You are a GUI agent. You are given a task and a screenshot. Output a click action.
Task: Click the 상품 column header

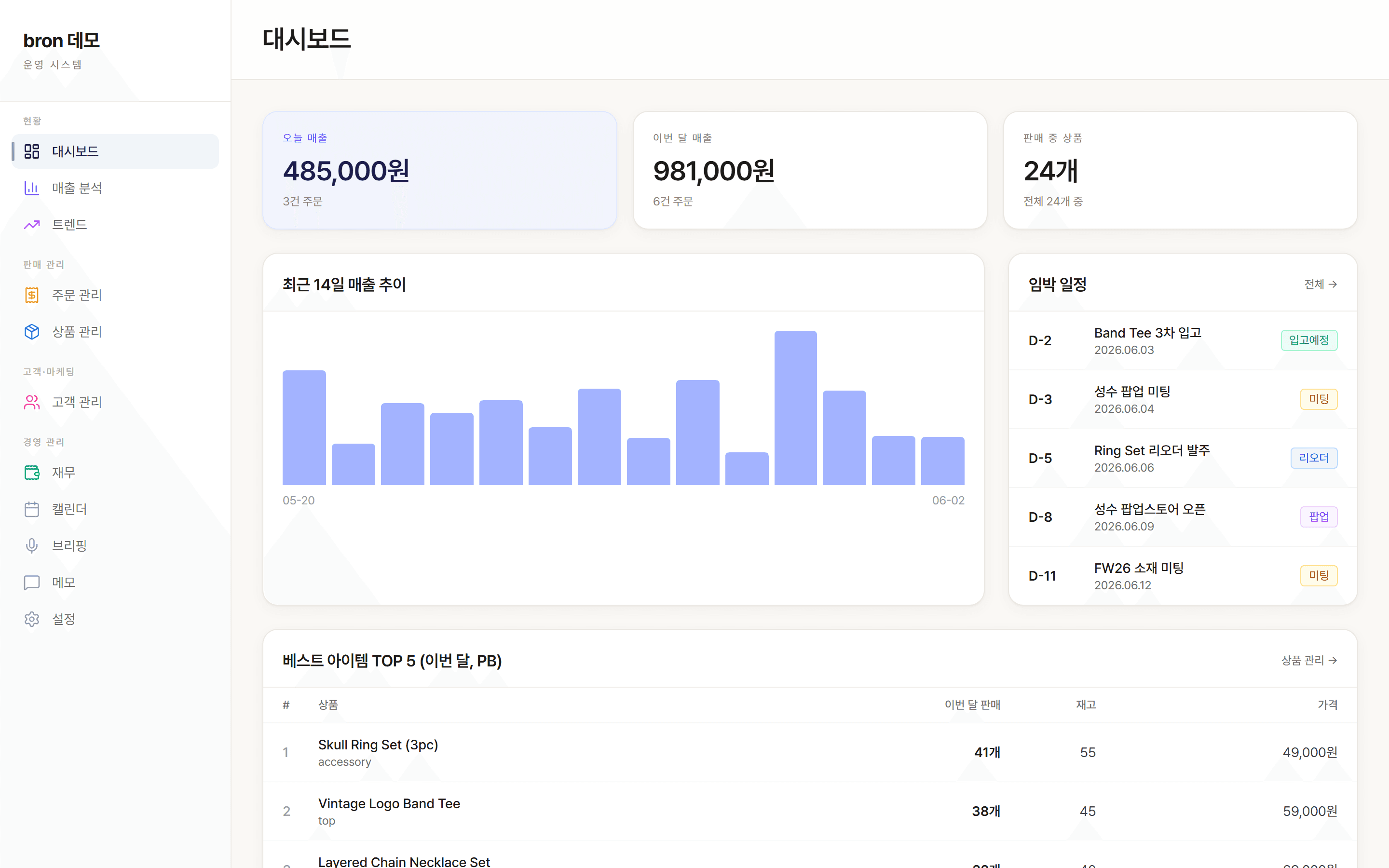(x=328, y=705)
